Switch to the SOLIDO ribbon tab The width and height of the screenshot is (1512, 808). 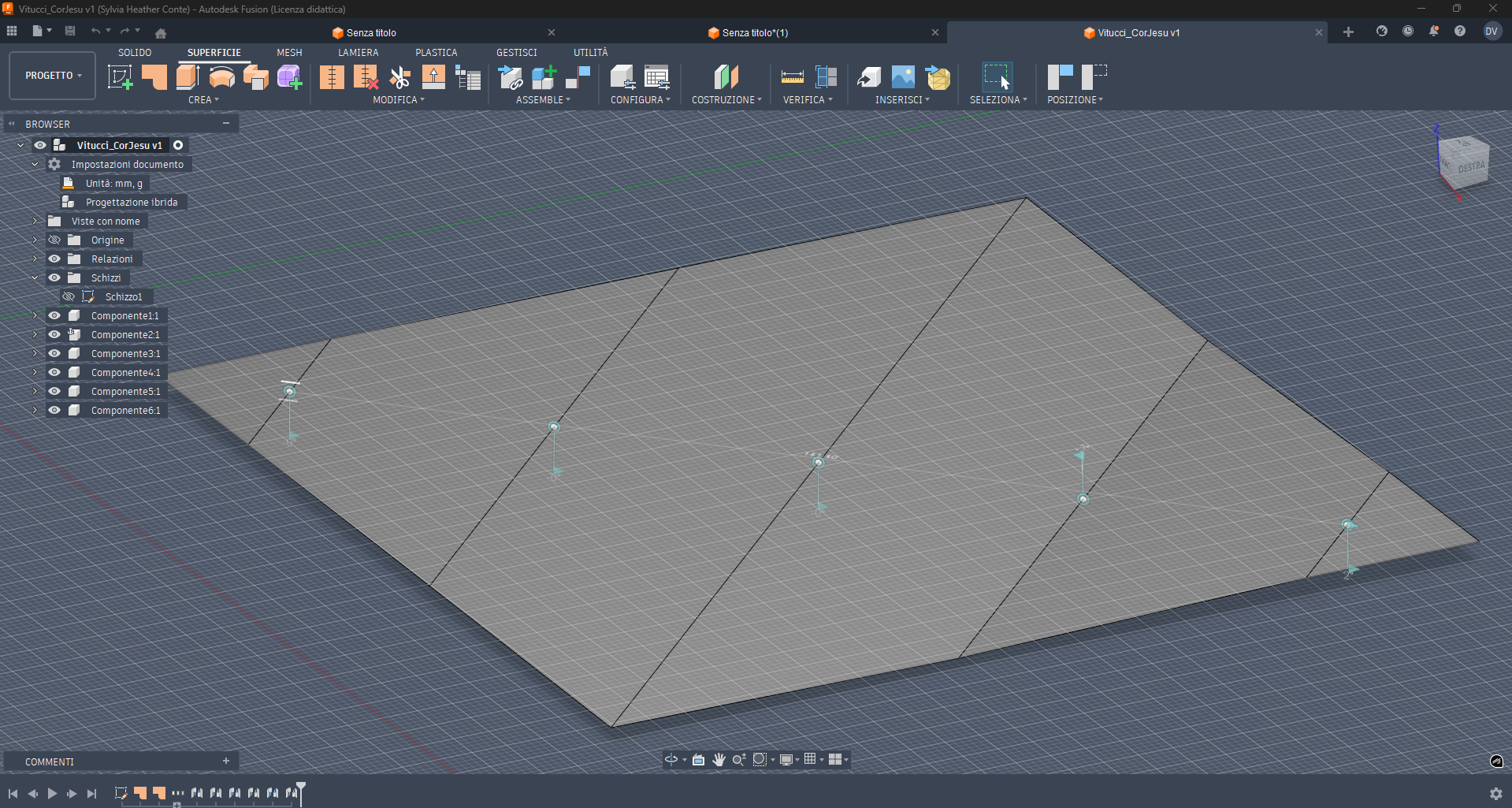click(135, 52)
